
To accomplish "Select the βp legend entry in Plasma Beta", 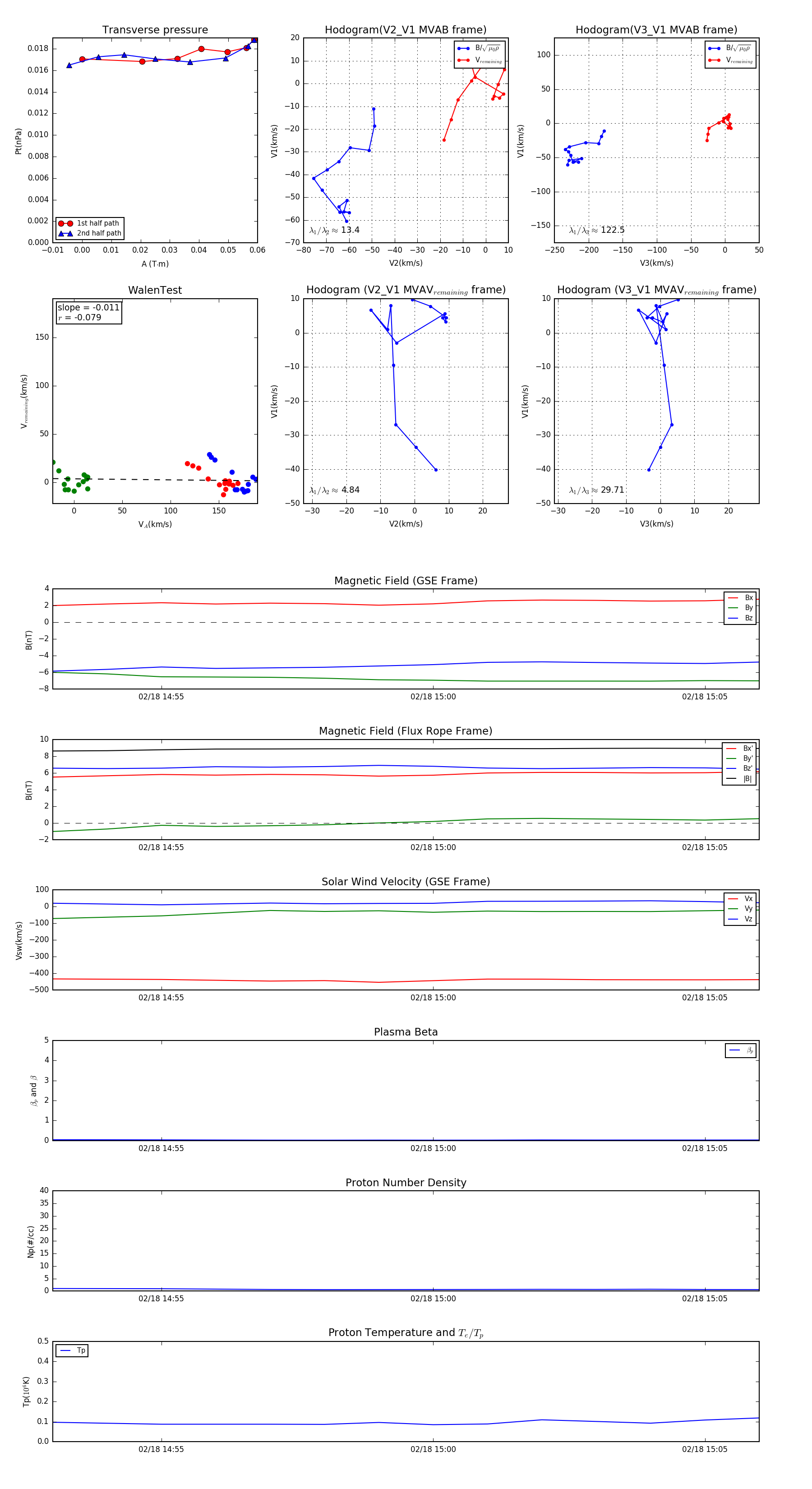I will pos(741,1050).
